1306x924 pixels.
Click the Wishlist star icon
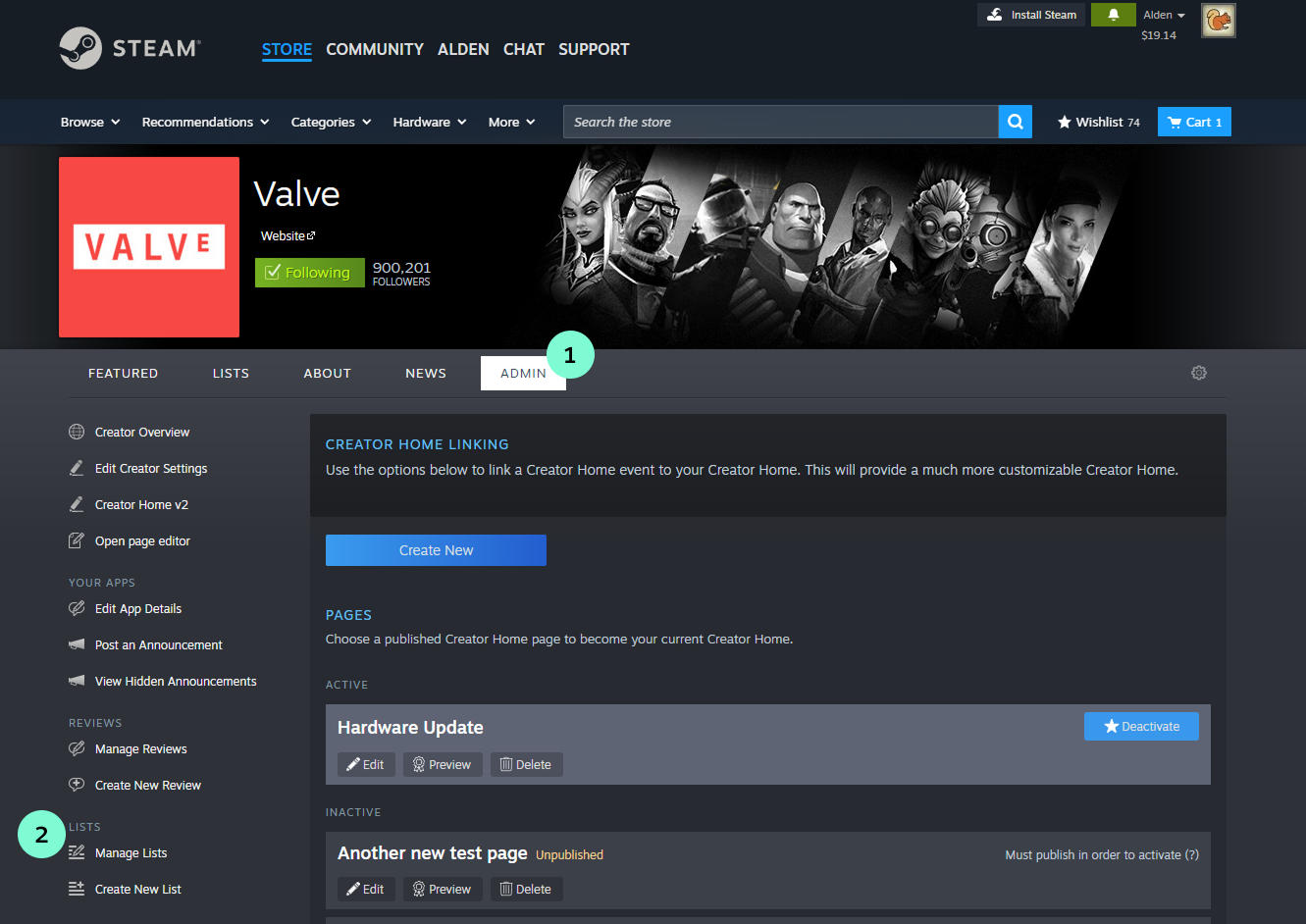click(1065, 122)
